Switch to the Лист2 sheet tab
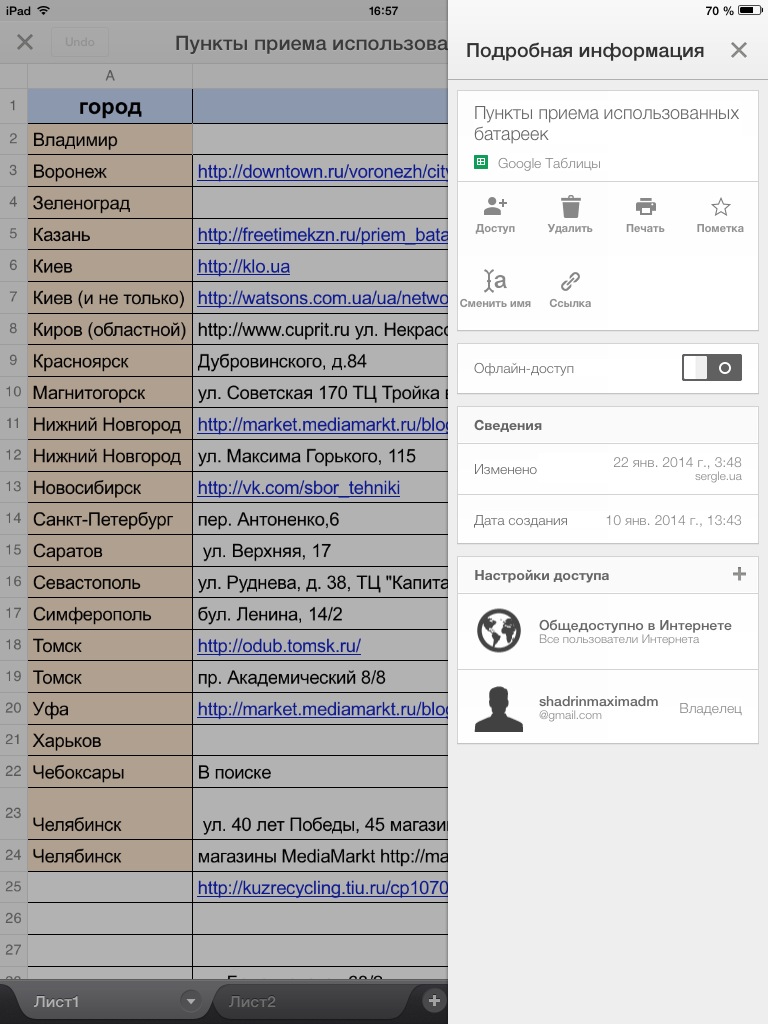This screenshot has width=768, height=1024. pos(252,1002)
